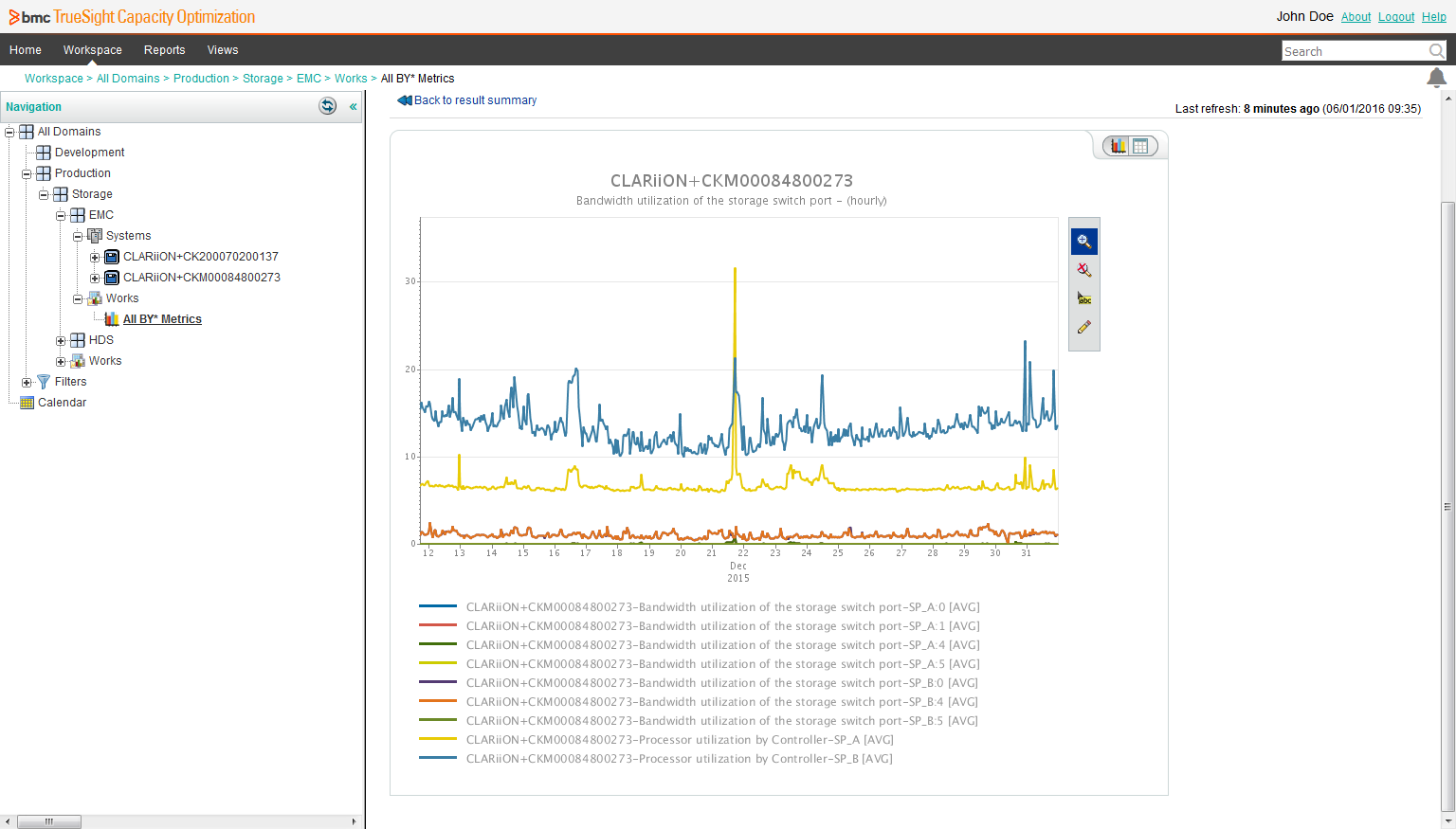Select the Calendar tree item
Image resolution: width=1456 pixels, height=829 pixels.
pos(62,403)
